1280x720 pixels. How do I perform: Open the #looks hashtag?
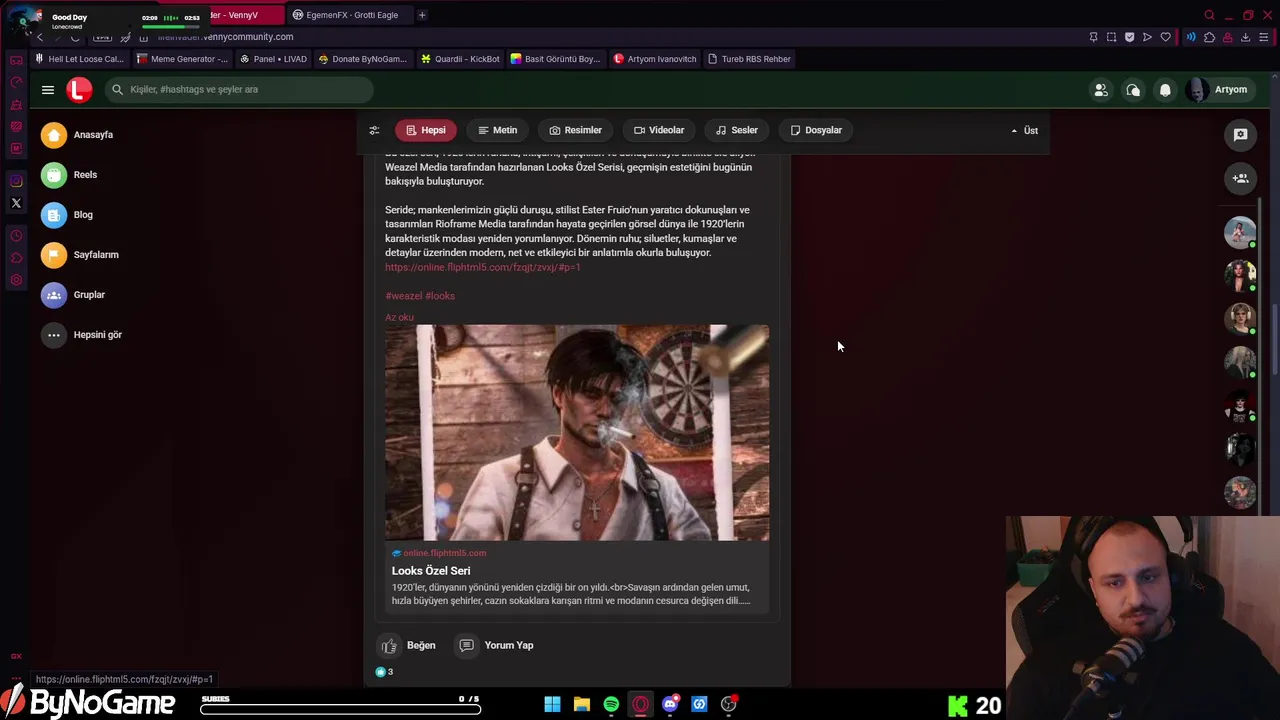[440, 296]
